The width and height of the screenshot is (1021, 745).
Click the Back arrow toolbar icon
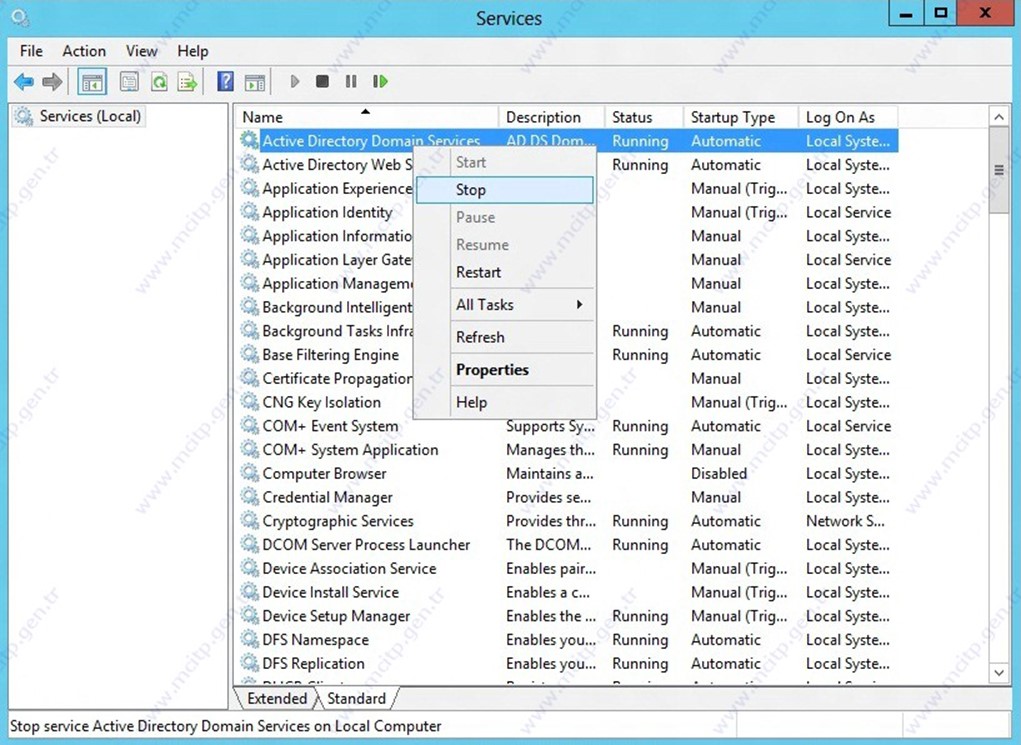click(x=24, y=81)
